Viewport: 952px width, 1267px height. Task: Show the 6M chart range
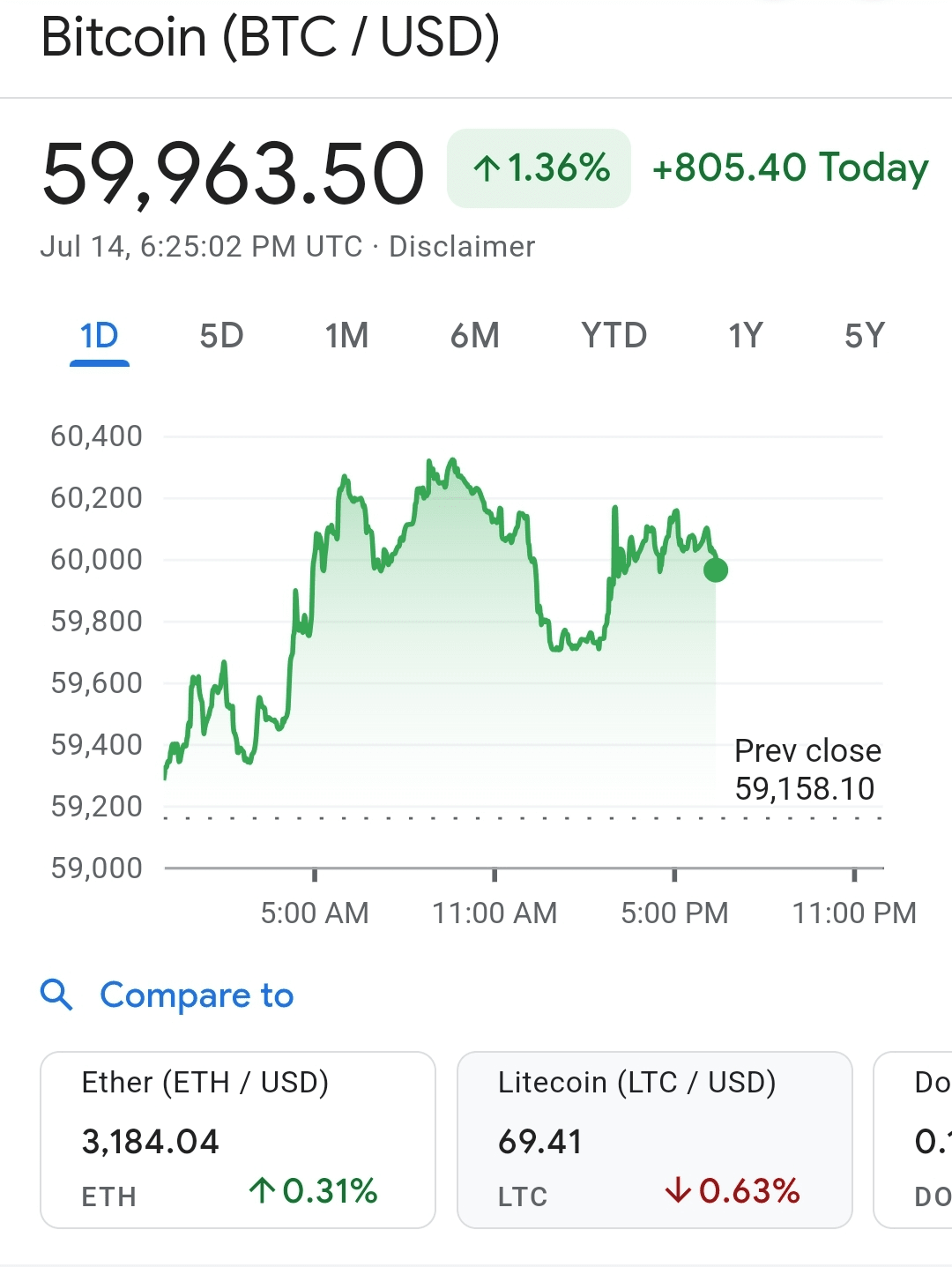point(474,336)
